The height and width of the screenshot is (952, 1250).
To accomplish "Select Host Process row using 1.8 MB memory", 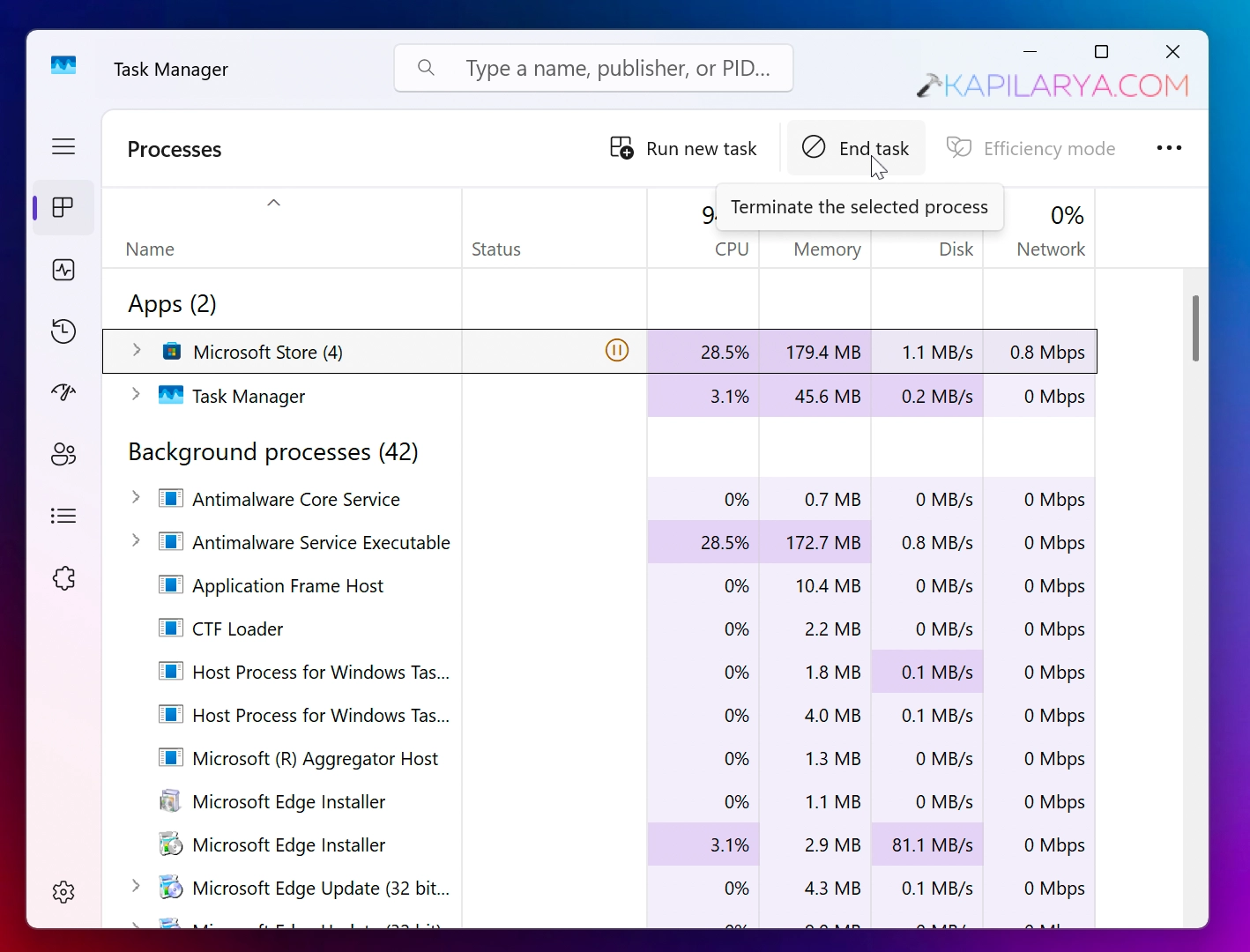I will pos(599,673).
